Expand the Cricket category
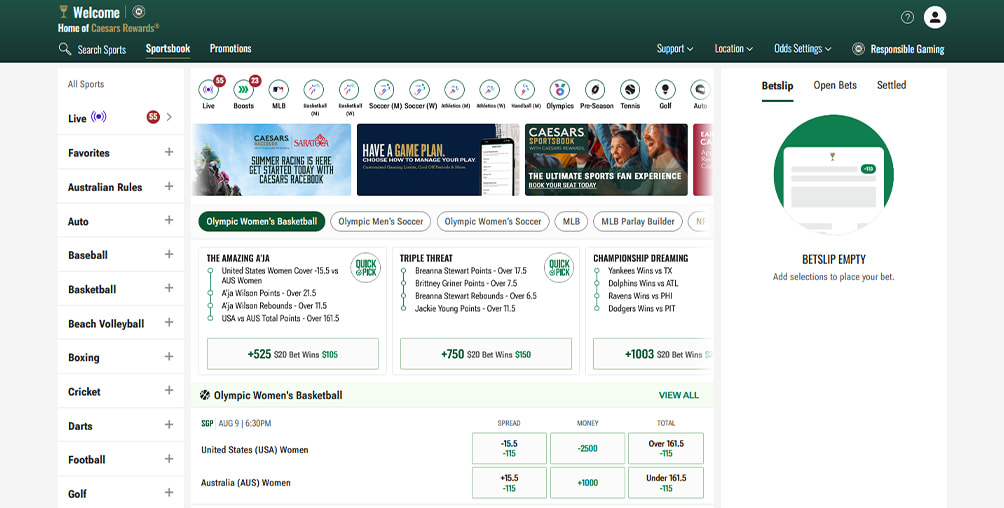Viewport: 1004px width, 508px height. click(169, 391)
